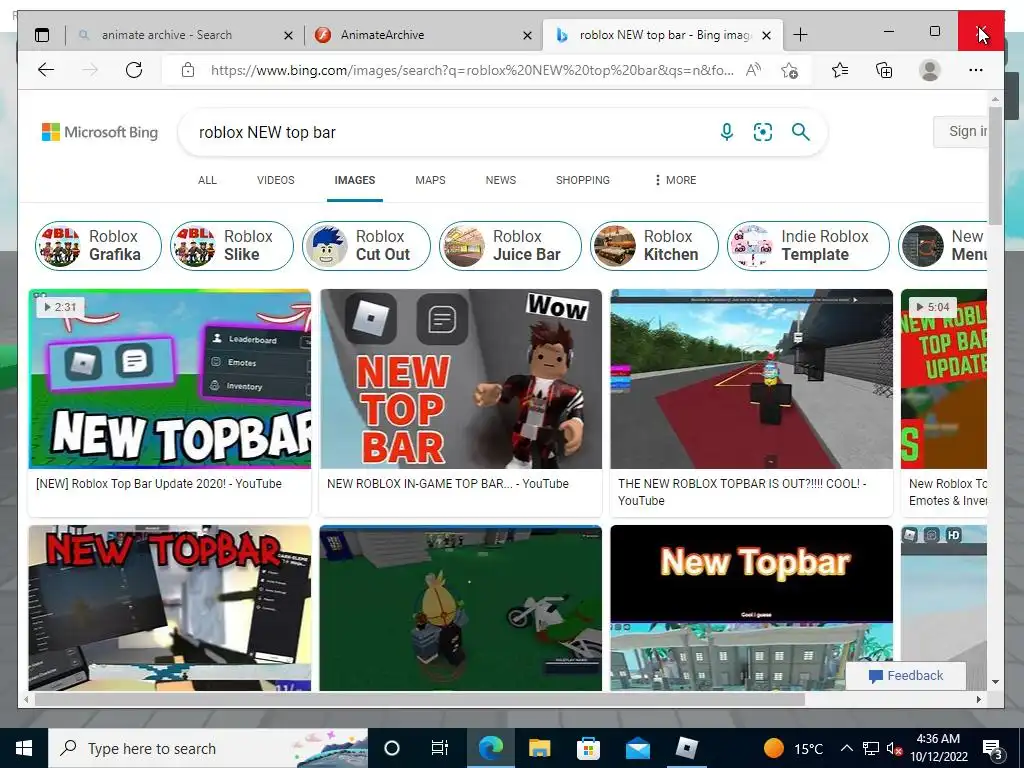Show hidden system tray icons

point(846,748)
